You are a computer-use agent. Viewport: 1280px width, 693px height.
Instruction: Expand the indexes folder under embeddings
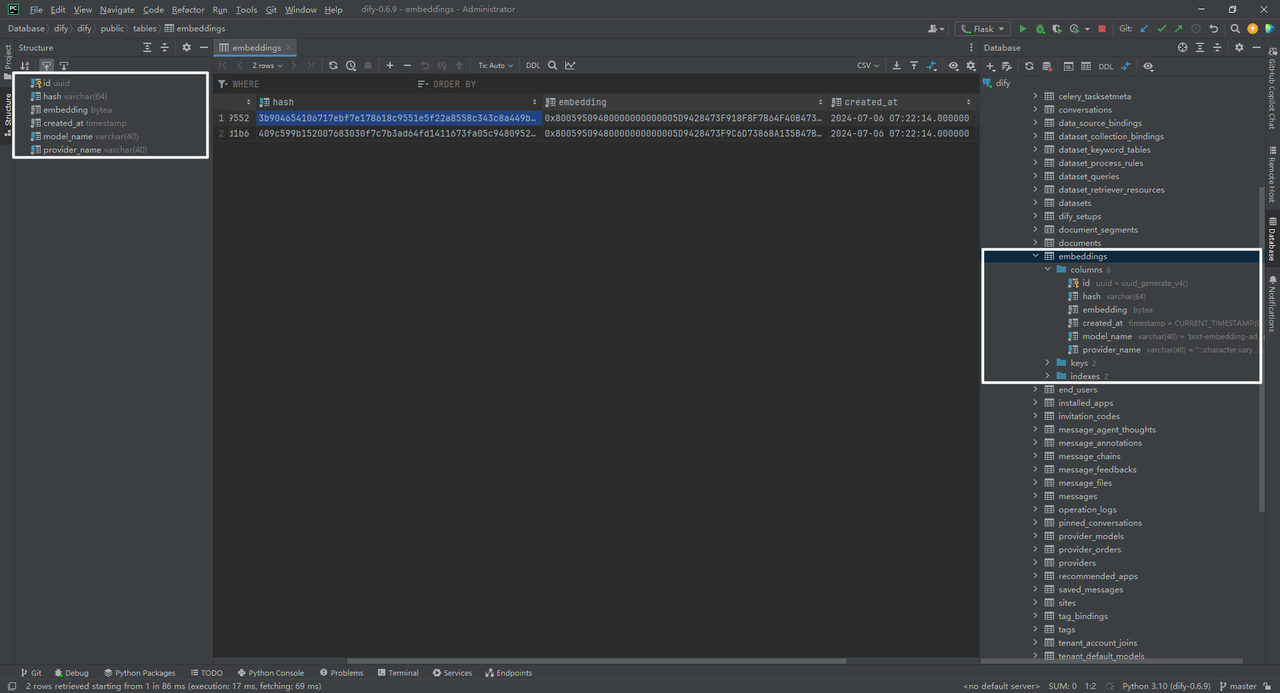click(x=1048, y=376)
